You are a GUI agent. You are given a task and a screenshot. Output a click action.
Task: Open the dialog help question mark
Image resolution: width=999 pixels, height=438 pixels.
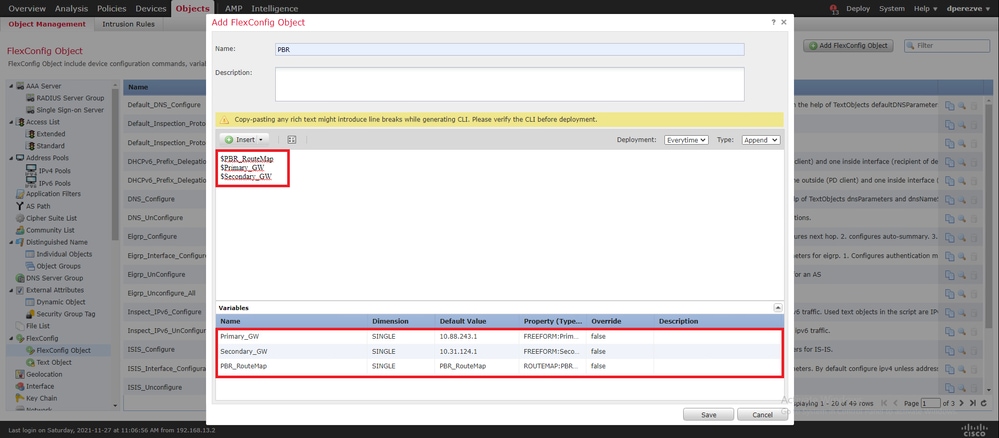[773, 22]
